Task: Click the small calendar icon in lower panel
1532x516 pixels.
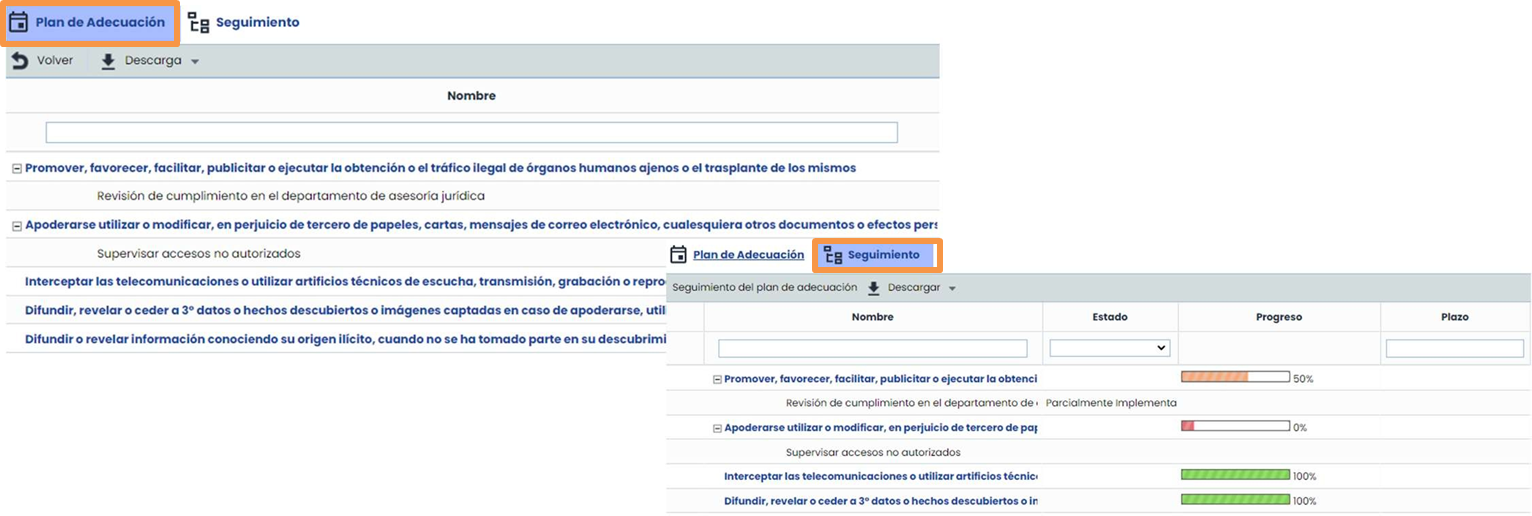Action: (679, 255)
